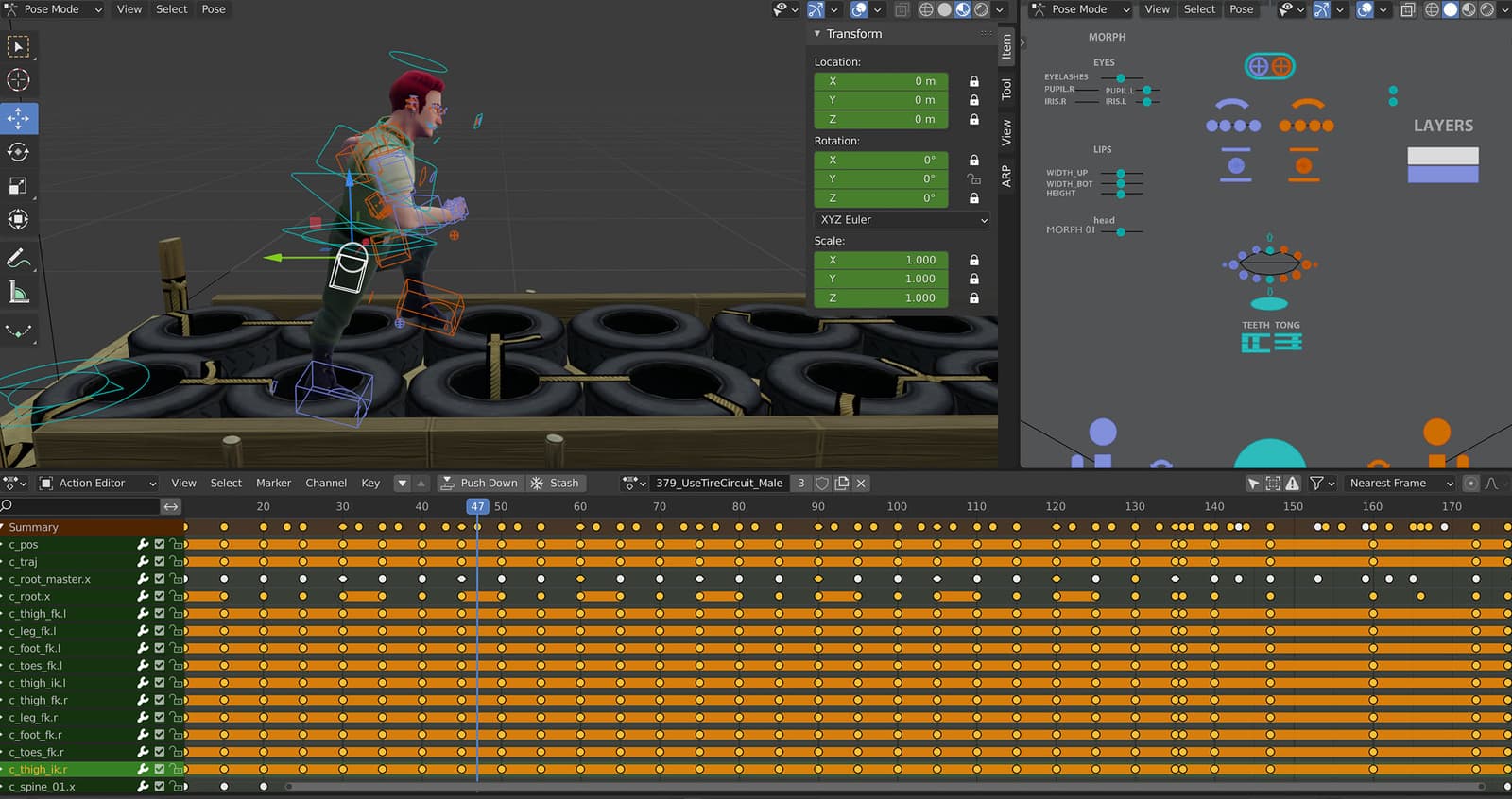Open Pose Mode dropdown in left viewport
The width and height of the screenshot is (1512, 799).
point(54,9)
